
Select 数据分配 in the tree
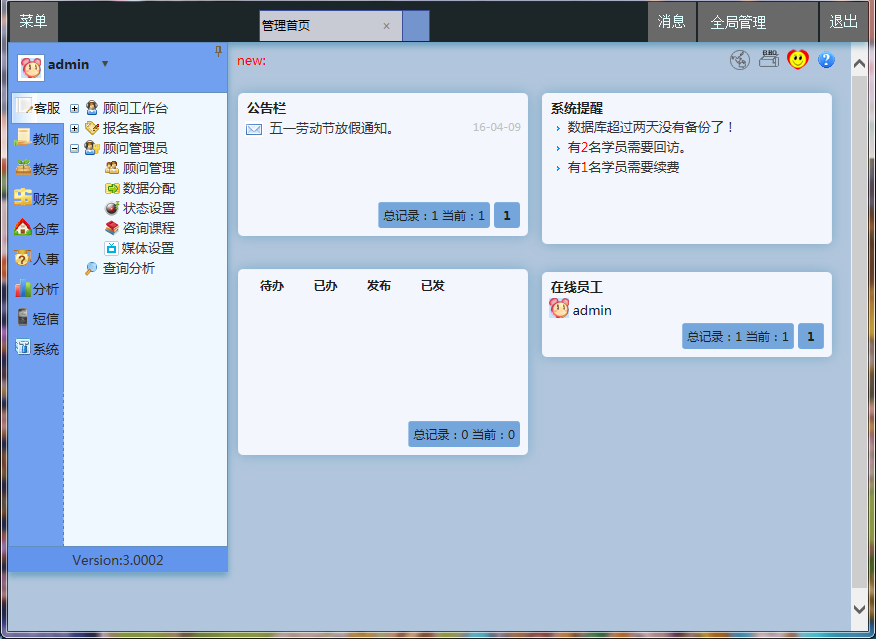point(148,188)
